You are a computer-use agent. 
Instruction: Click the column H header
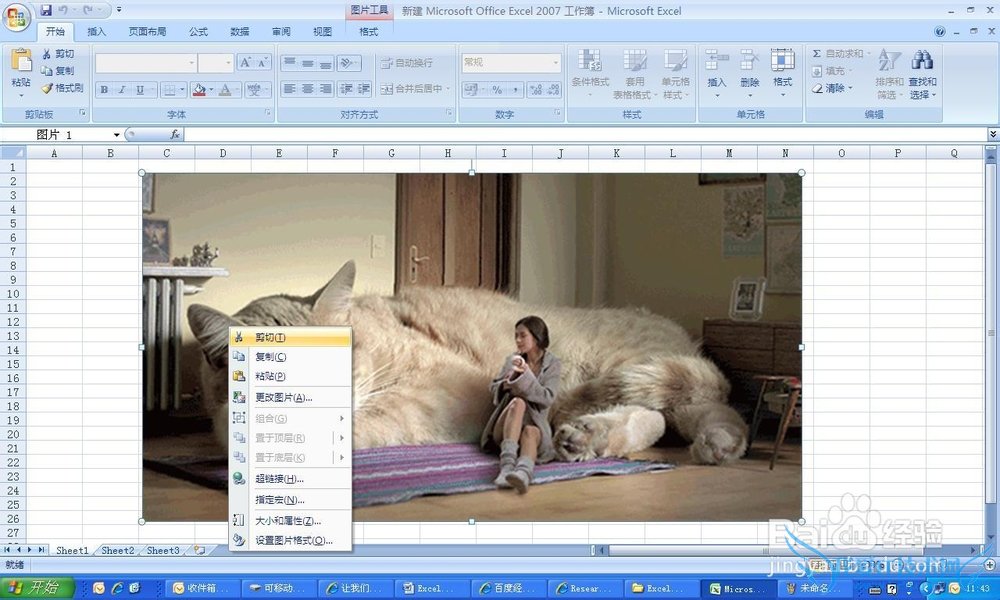click(448, 153)
